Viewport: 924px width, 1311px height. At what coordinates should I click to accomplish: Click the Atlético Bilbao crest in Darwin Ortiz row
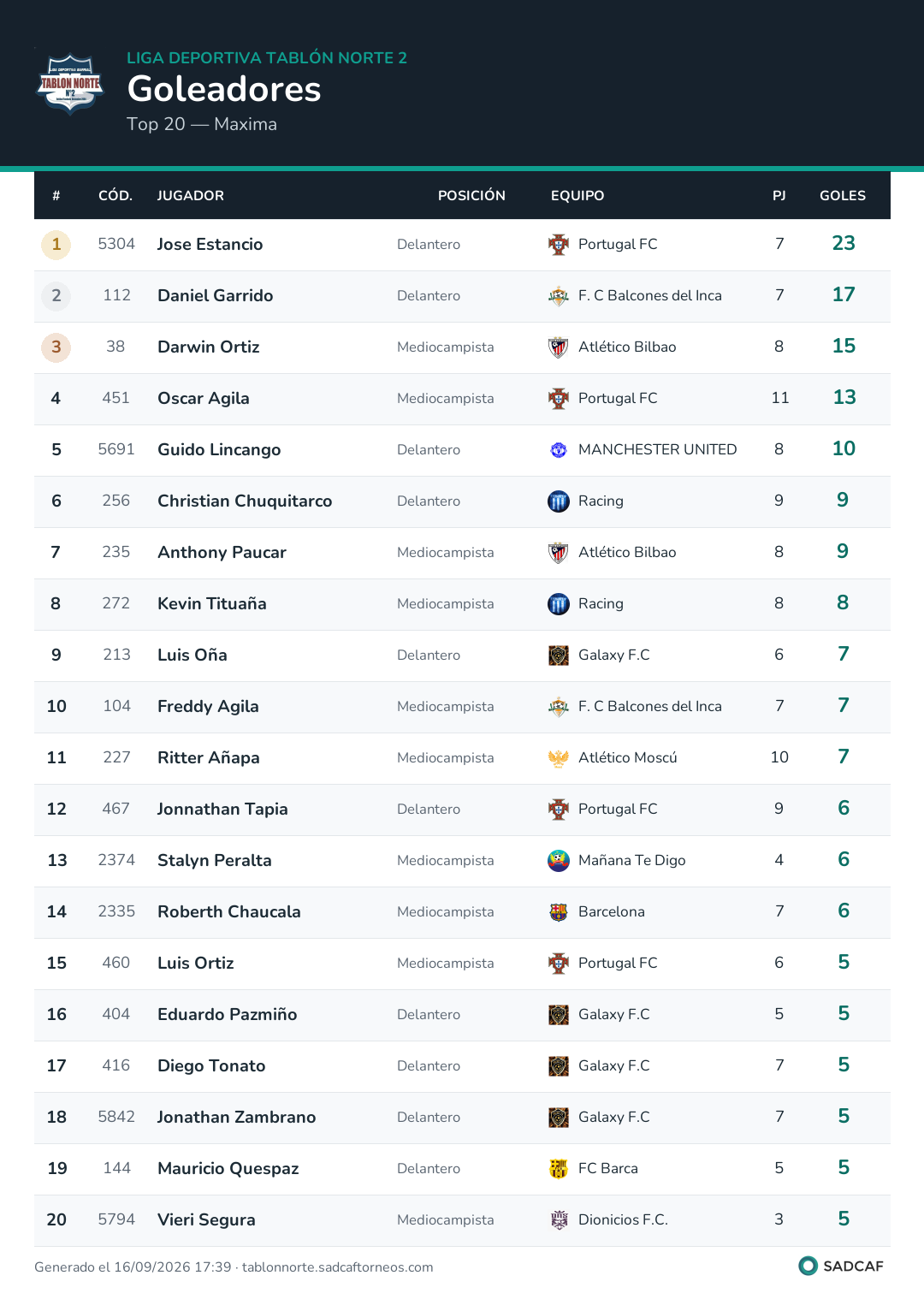point(559,347)
